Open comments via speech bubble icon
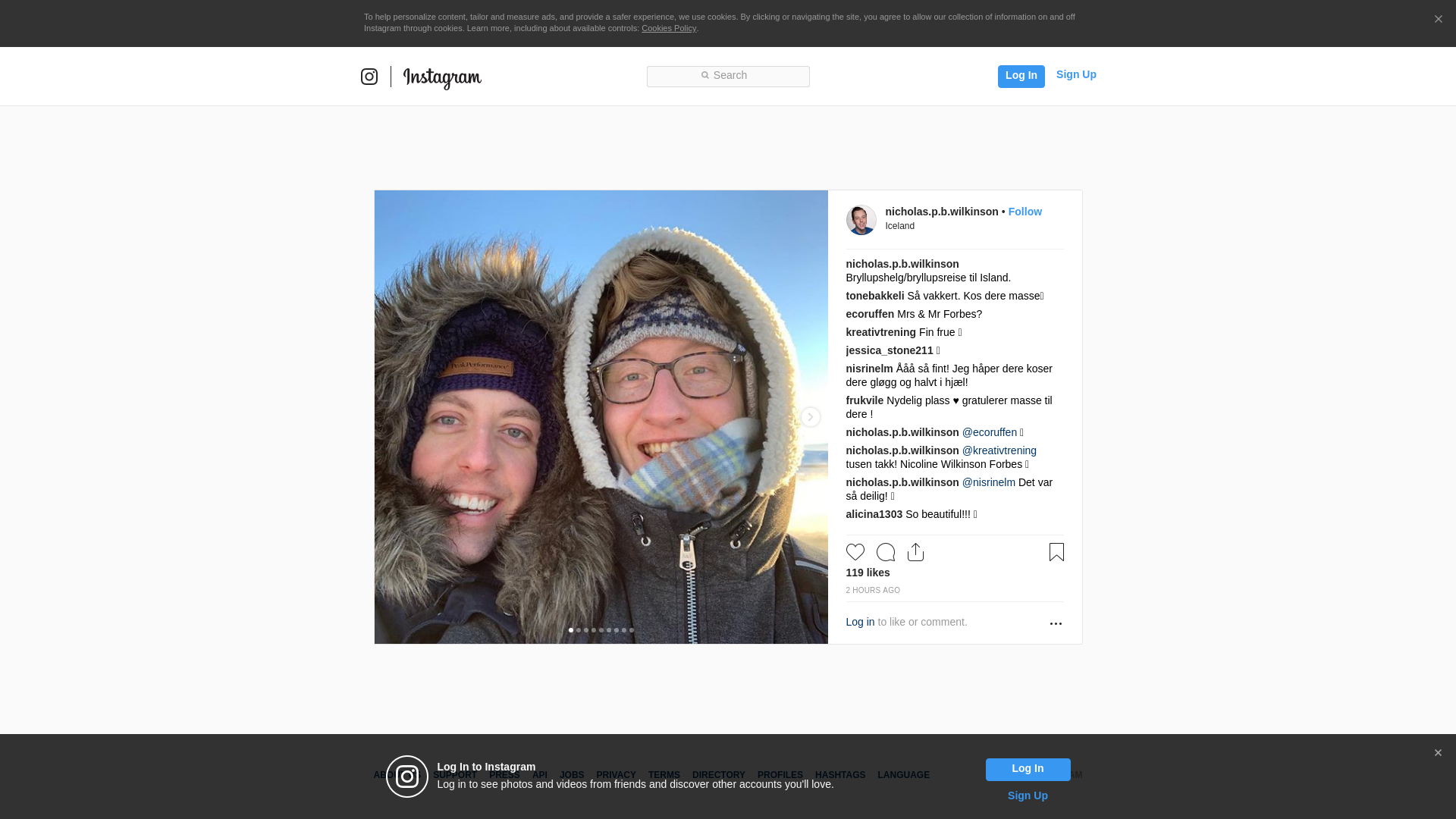Screen dimensions: 1456x819 tap(886, 552)
